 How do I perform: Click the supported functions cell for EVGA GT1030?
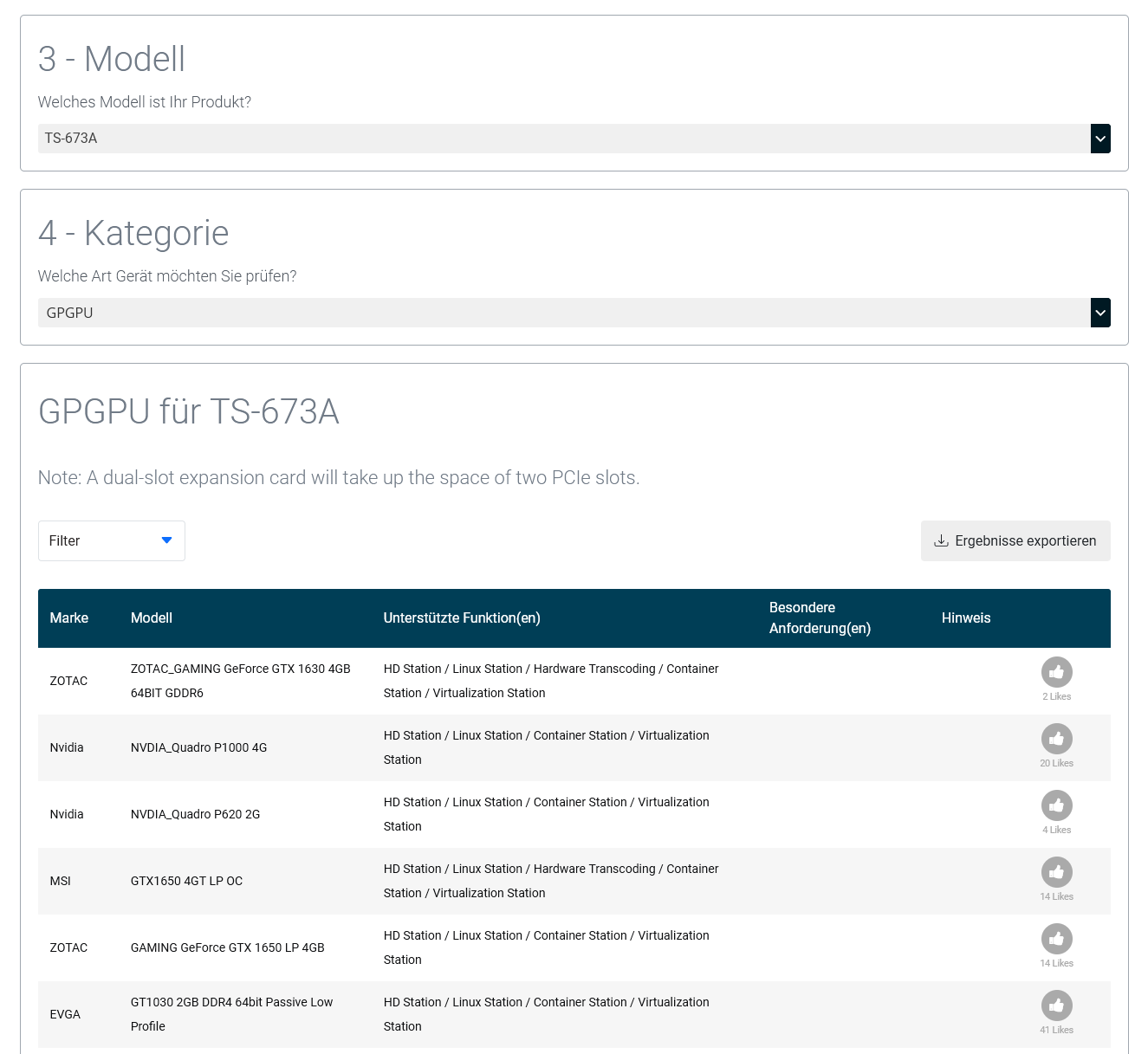coord(547,1014)
